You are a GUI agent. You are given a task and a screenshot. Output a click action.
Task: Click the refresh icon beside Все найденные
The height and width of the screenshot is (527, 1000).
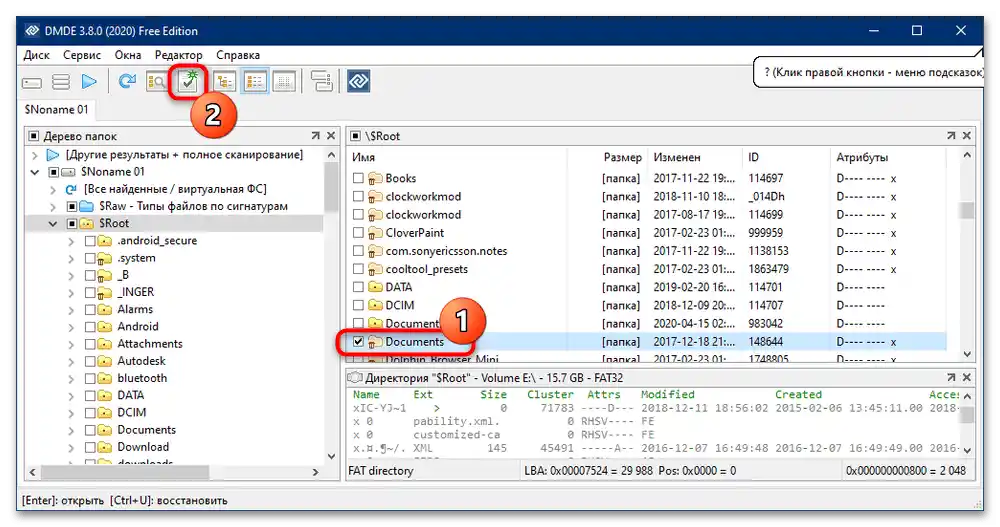click(71, 189)
